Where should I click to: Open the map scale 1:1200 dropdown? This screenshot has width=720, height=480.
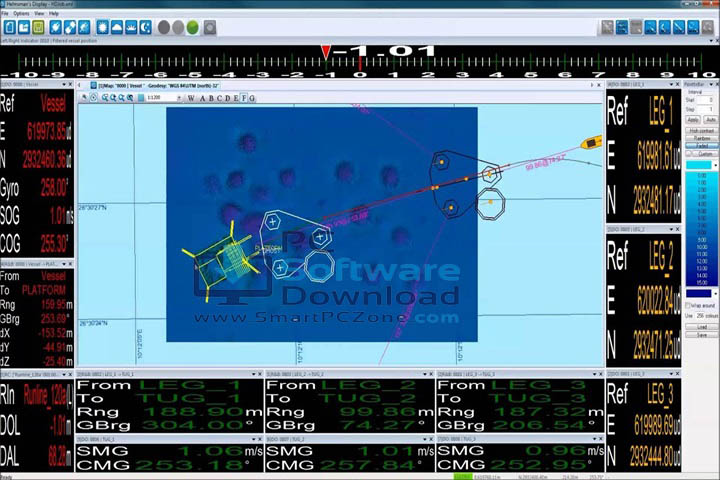click(x=179, y=97)
